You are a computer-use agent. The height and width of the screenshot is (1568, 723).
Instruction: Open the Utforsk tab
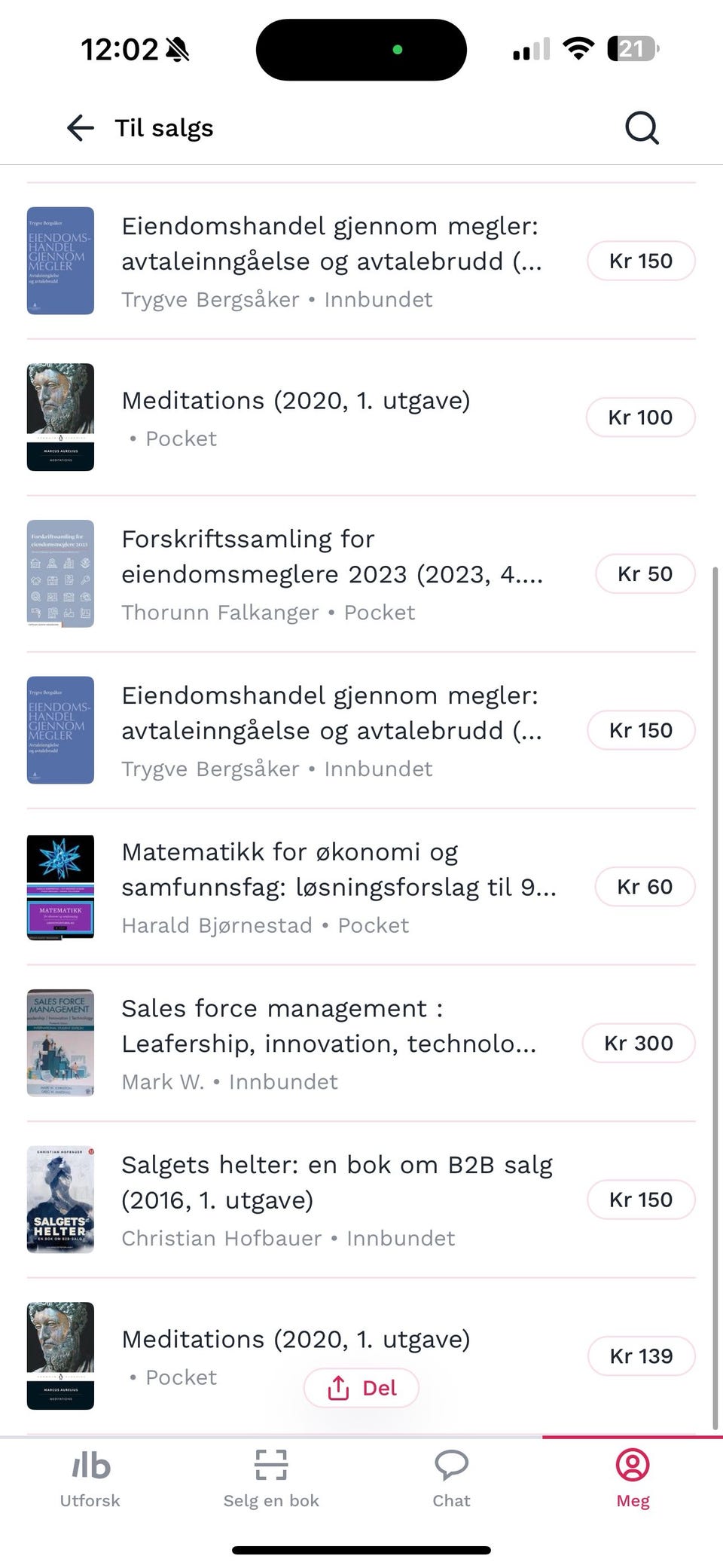pyautogui.click(x=90, y=1480)
